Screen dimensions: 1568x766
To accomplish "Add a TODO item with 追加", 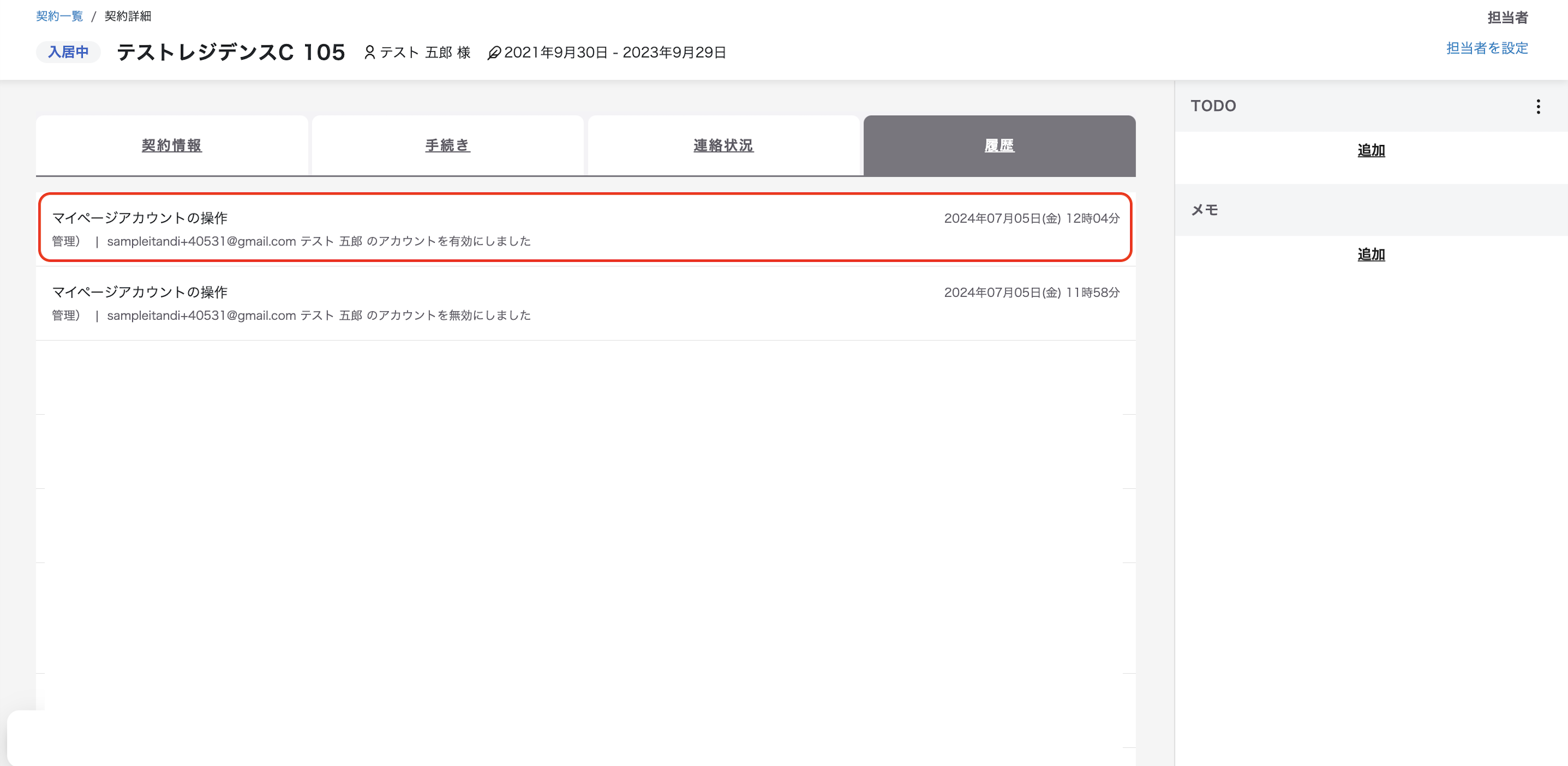I will point(1371,150).
